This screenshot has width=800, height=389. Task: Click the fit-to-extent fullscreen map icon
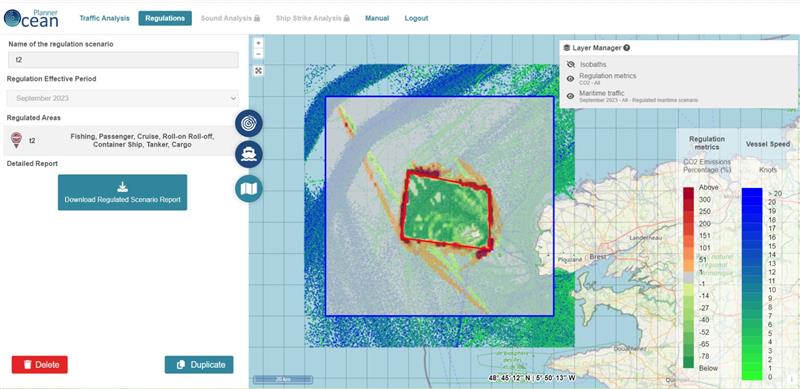259,71
